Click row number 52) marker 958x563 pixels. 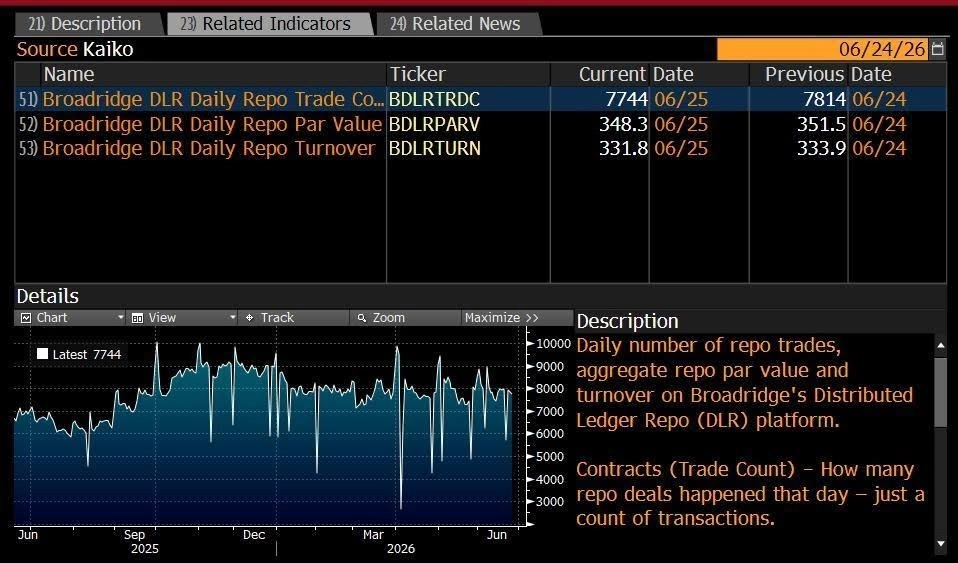28,125
